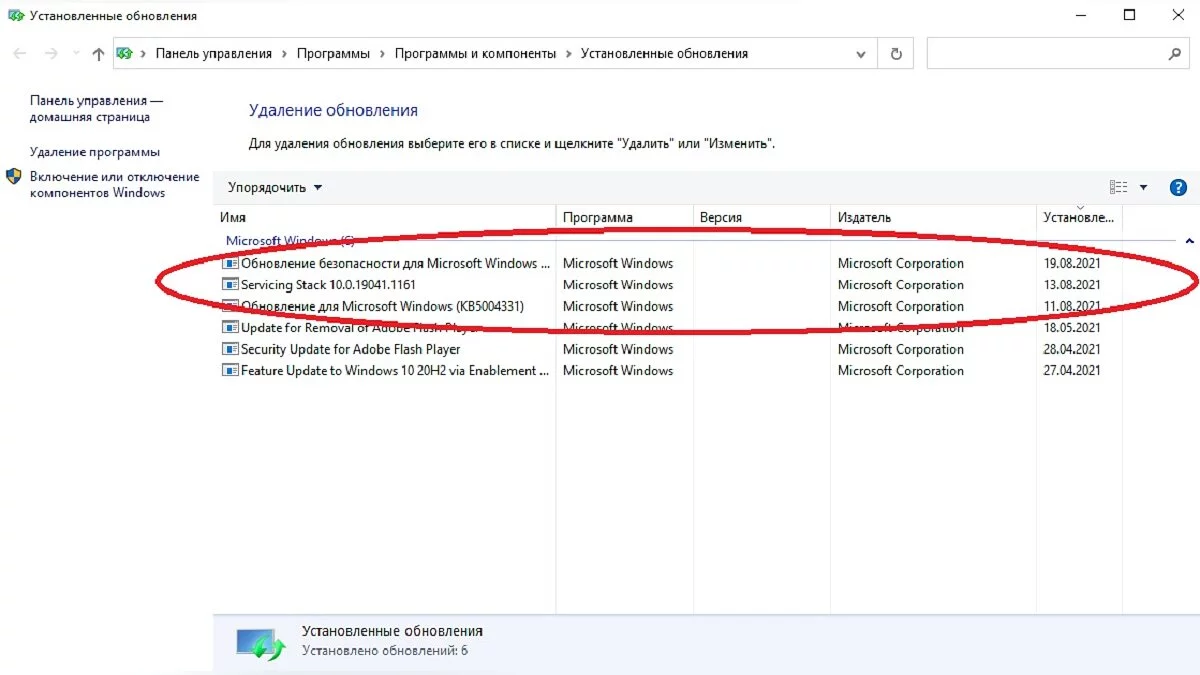
Task: Open the view options dropdown arrow
Action: pyautogui.click(x=1143, y=187)
